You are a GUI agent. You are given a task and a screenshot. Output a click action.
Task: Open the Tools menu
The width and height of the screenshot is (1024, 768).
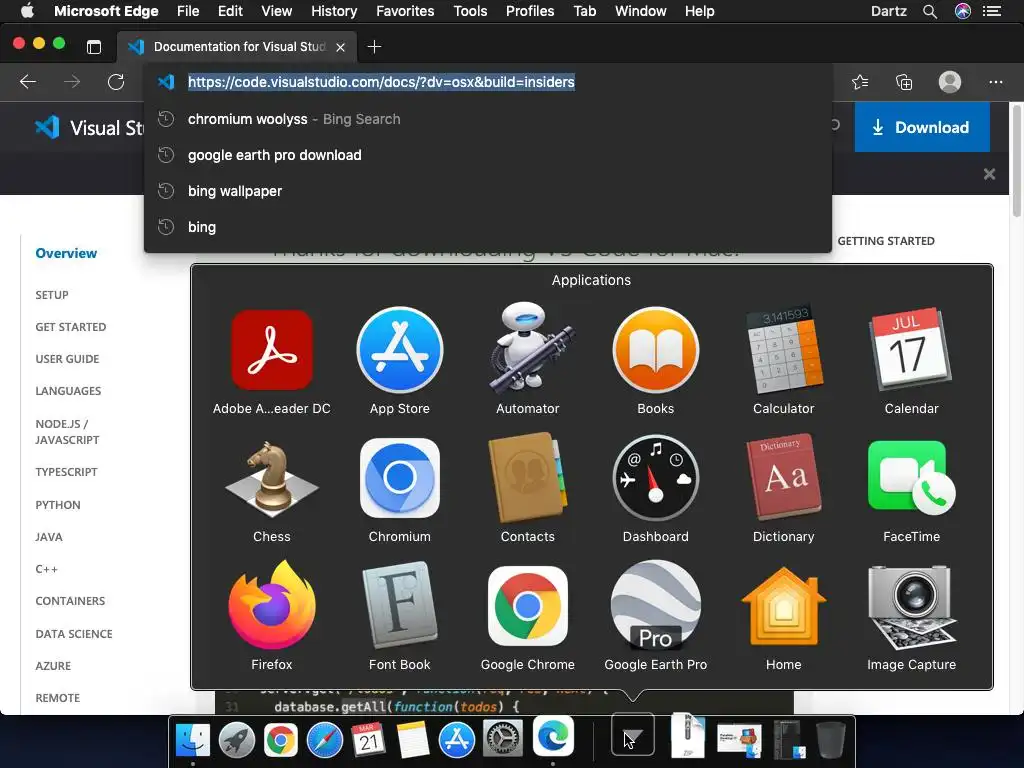470,11
